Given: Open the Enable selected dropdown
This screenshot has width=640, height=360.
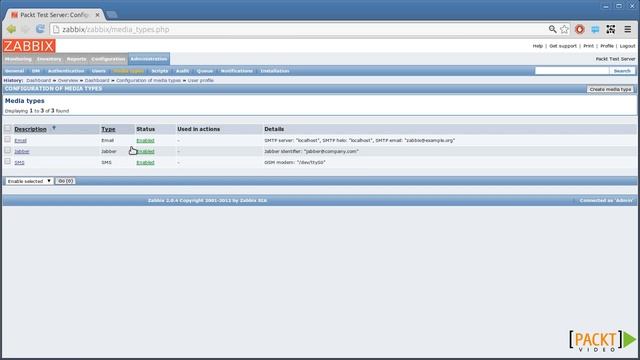Looking at the screenshot, I should pyautogui.click(x=29, y=181).
